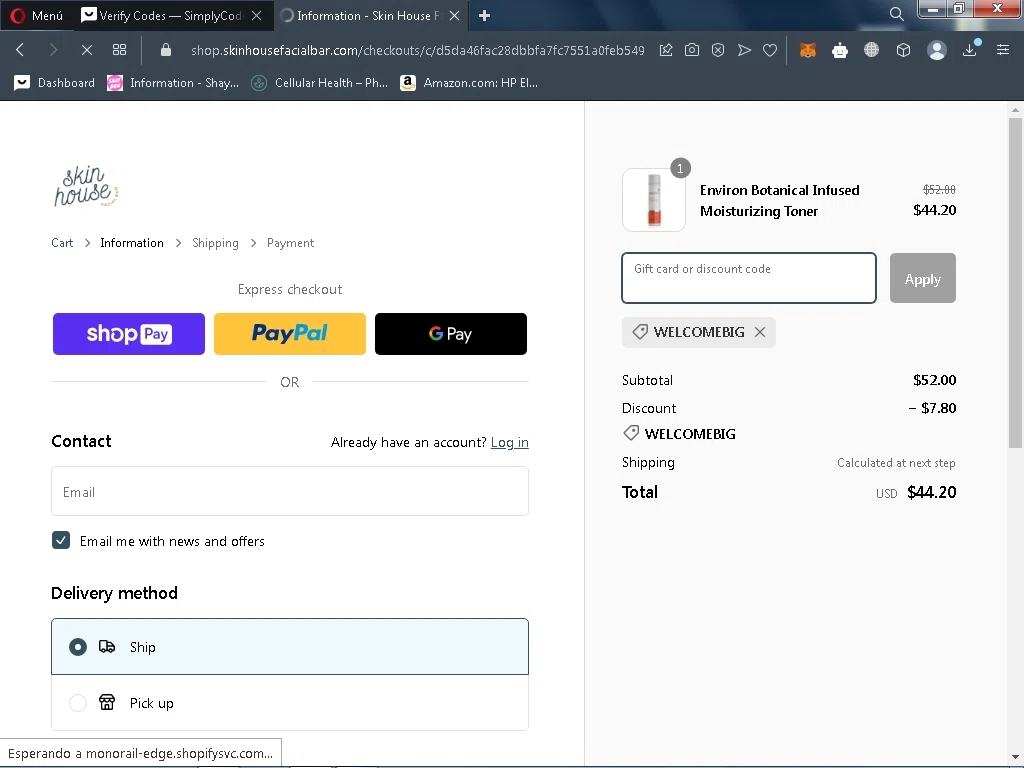Stop loading the page
This screenshot has width=1024, height=768.
click(x=86, y=50)
